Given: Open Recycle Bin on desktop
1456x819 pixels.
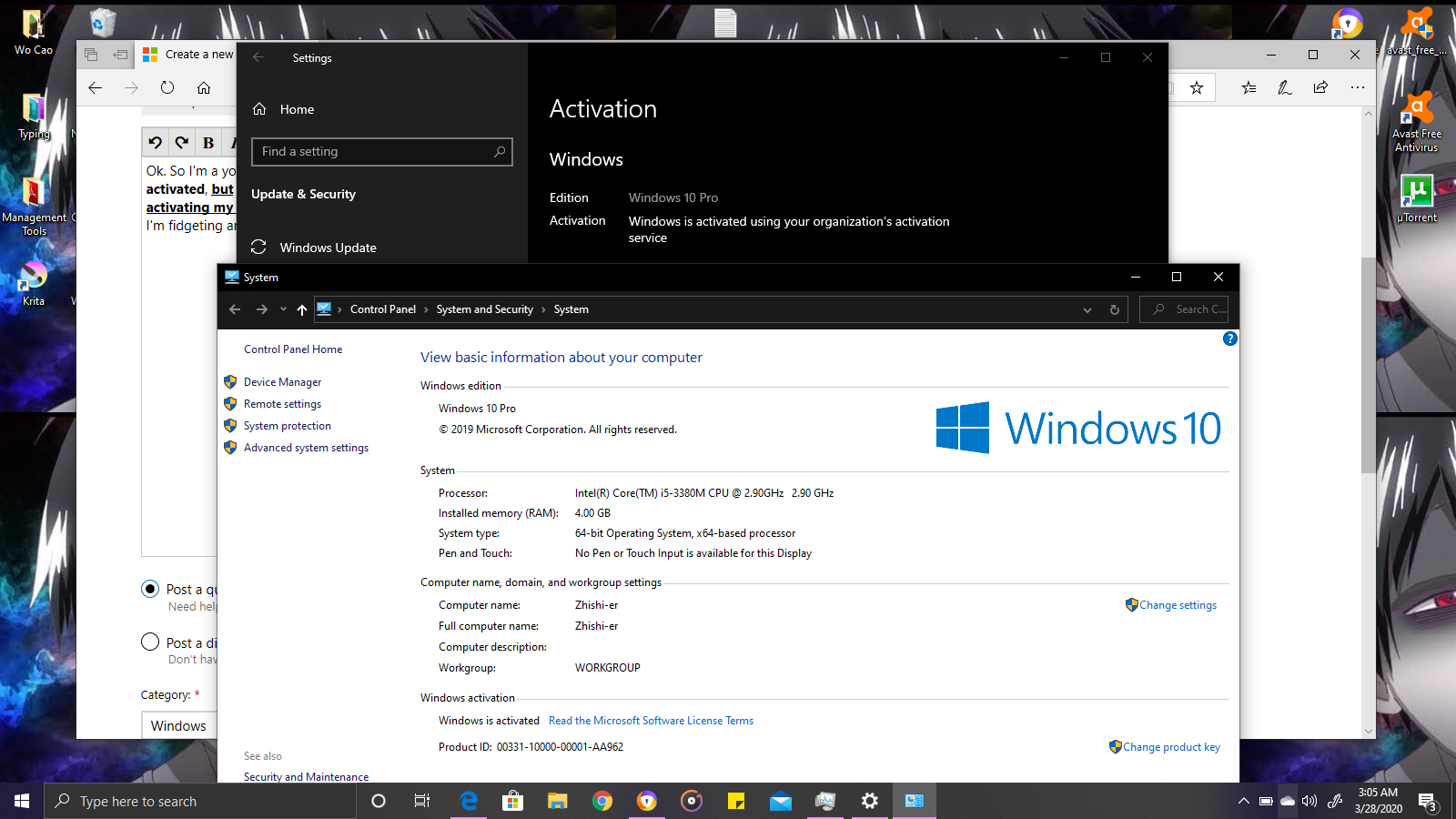Looking at the screenshot, I should tap(103, 22).
